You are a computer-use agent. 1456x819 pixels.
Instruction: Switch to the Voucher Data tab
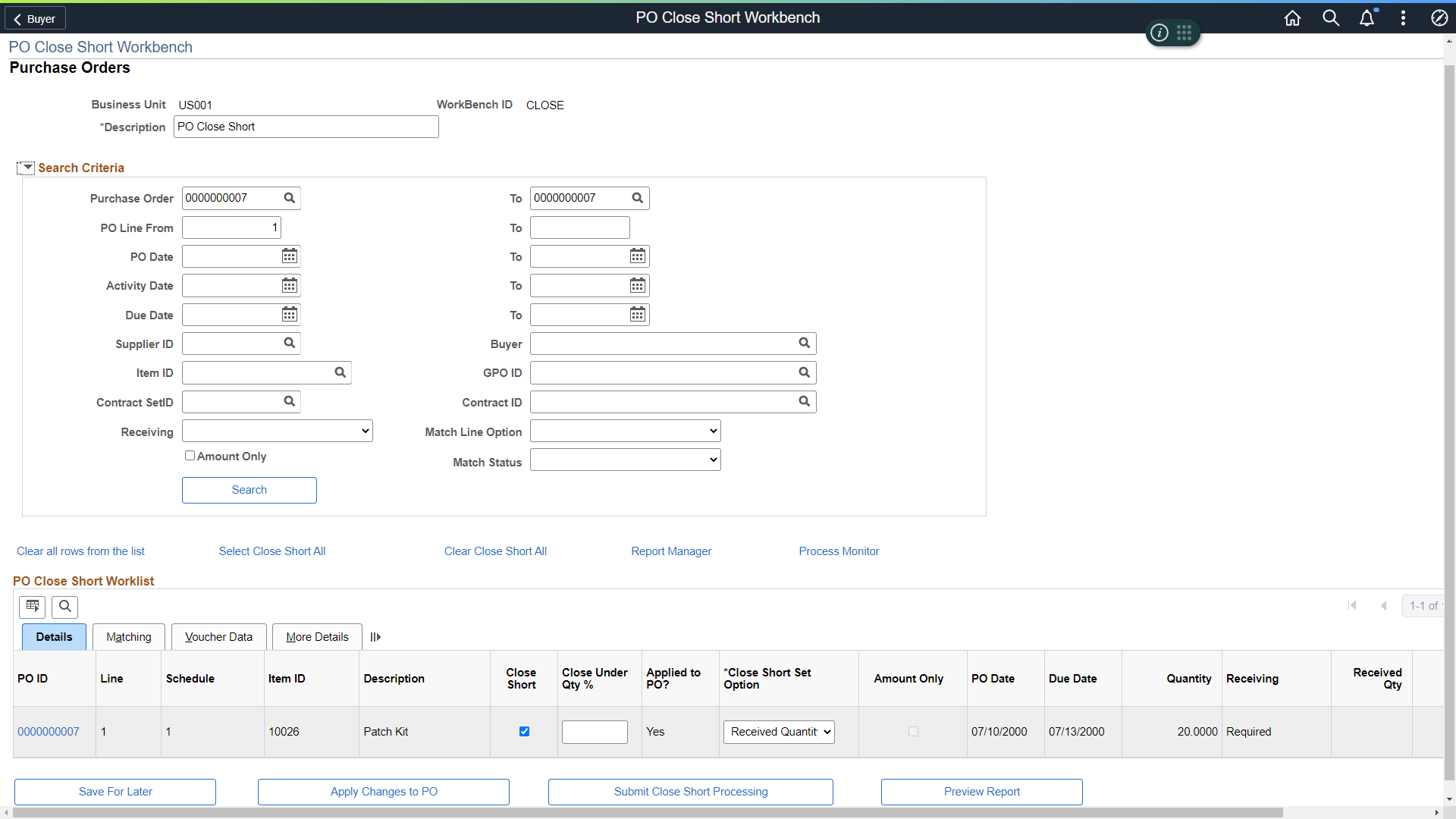click(x=218, y=637)
